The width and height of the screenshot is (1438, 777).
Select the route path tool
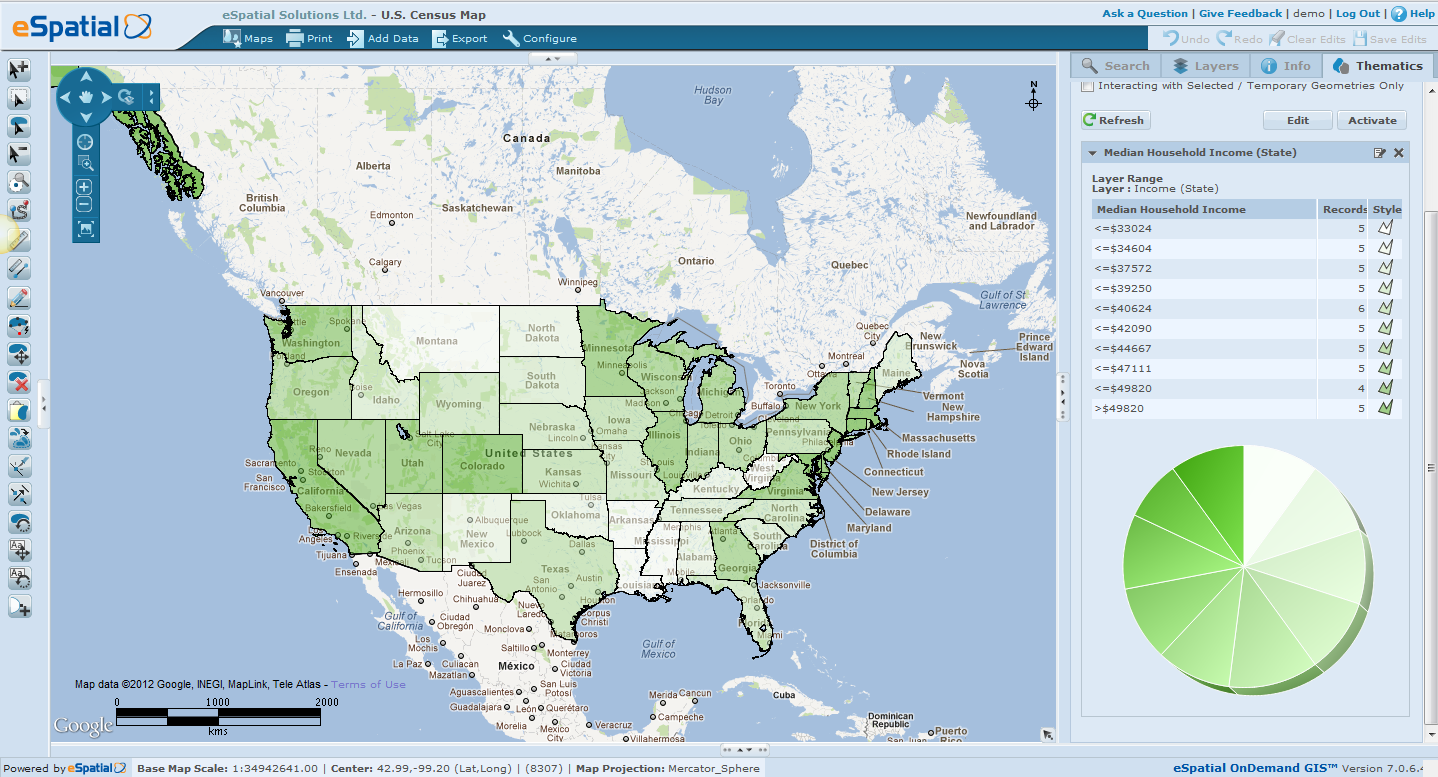[19, 211]
